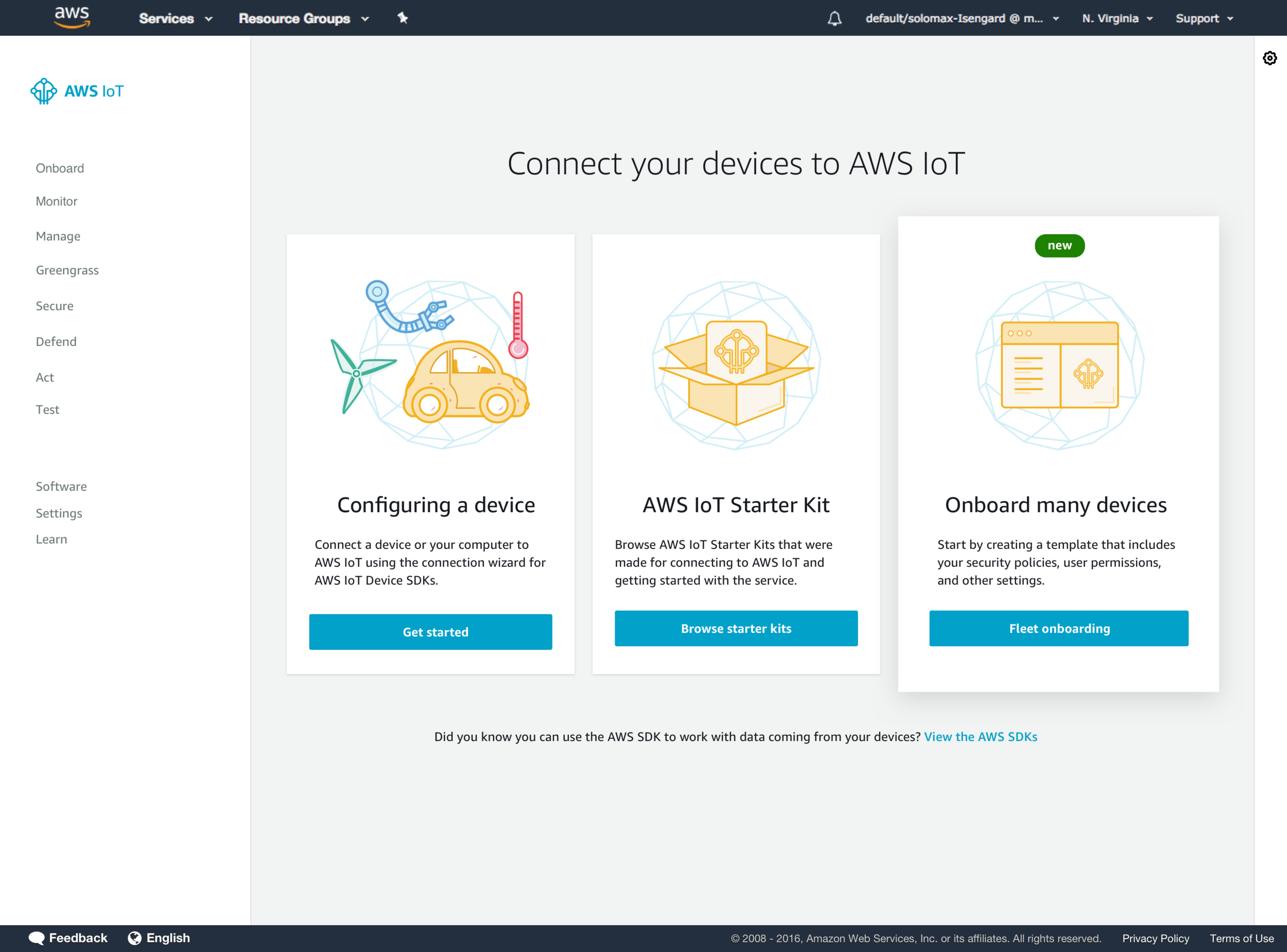This screenshot has height=952, width=1287.
Task: Click the pin shortcut icon
Action: pos(403,18)
